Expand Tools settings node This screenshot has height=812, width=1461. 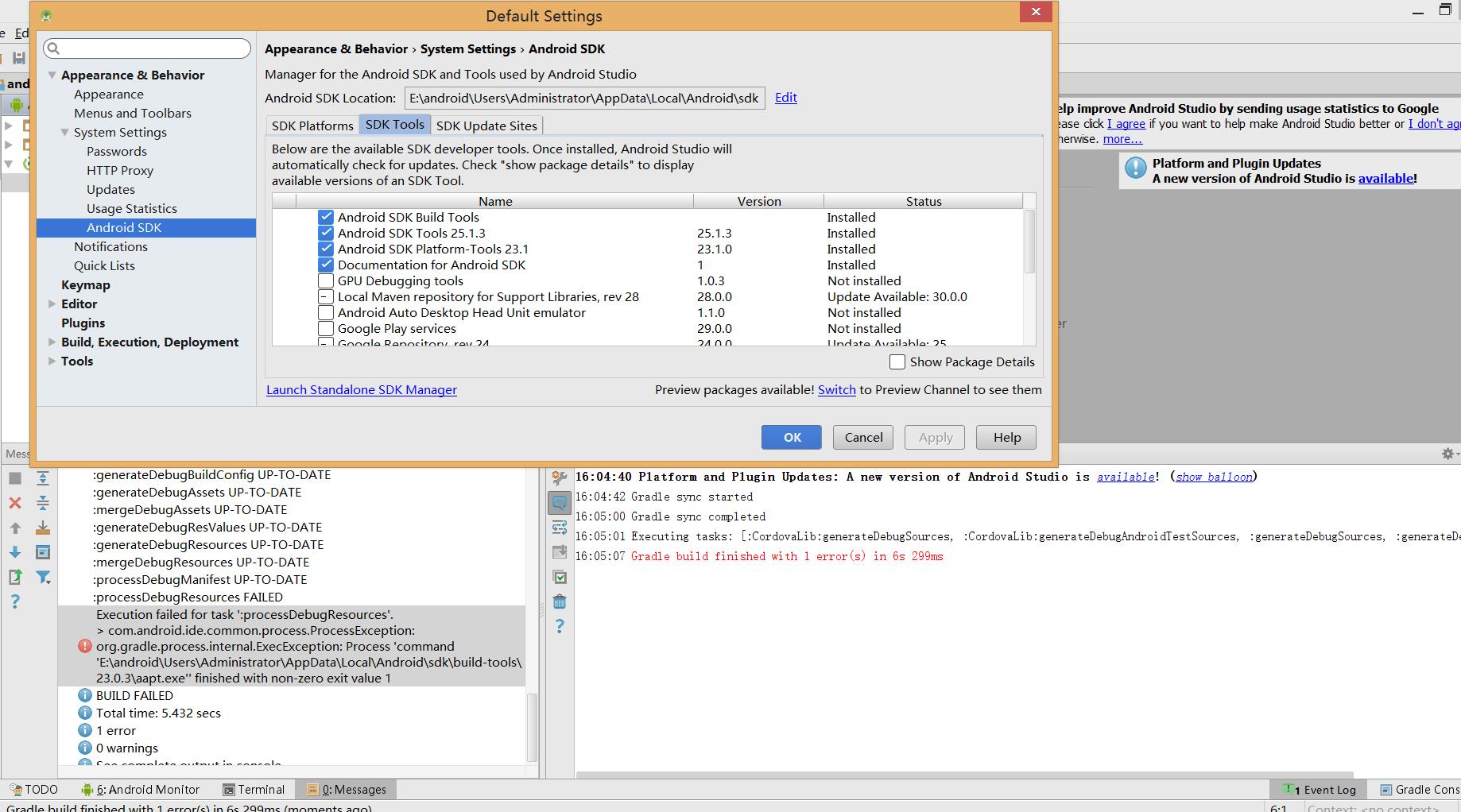point(52,361)
